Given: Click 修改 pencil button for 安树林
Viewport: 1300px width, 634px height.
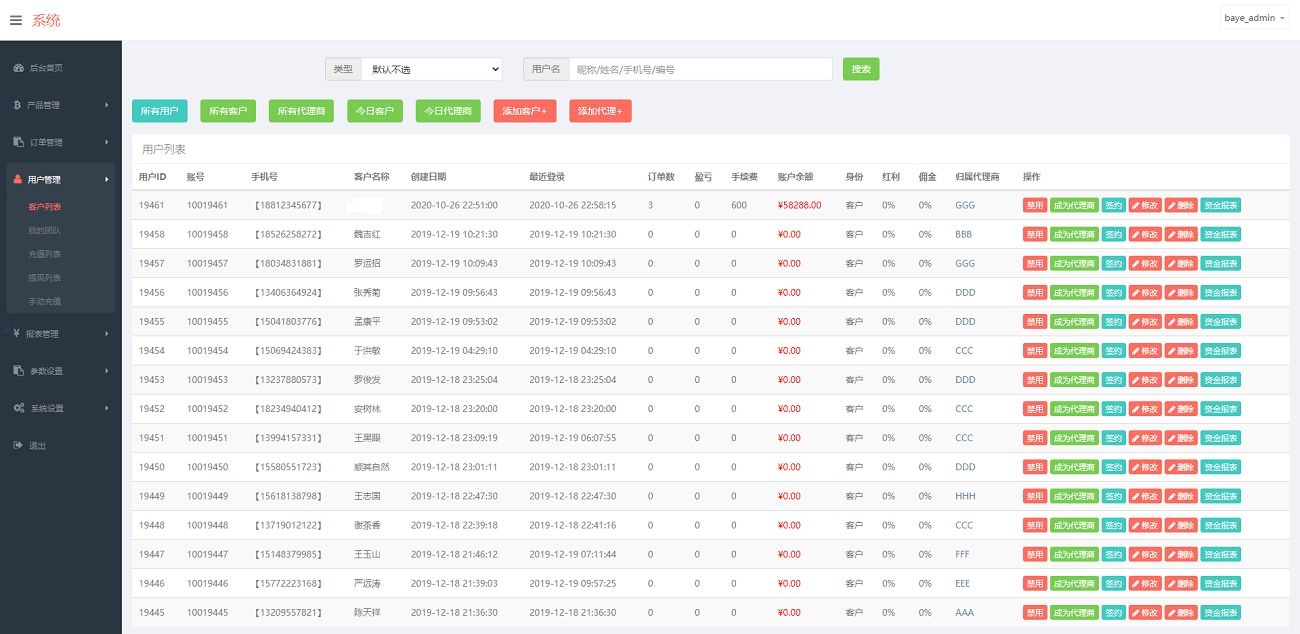Looking at the screenshot, I should [x=1145, y=408].
